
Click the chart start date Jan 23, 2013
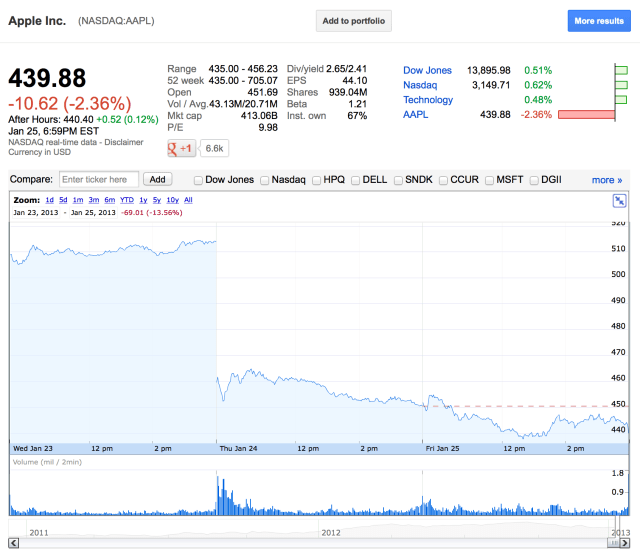click(x=36, y=213)
